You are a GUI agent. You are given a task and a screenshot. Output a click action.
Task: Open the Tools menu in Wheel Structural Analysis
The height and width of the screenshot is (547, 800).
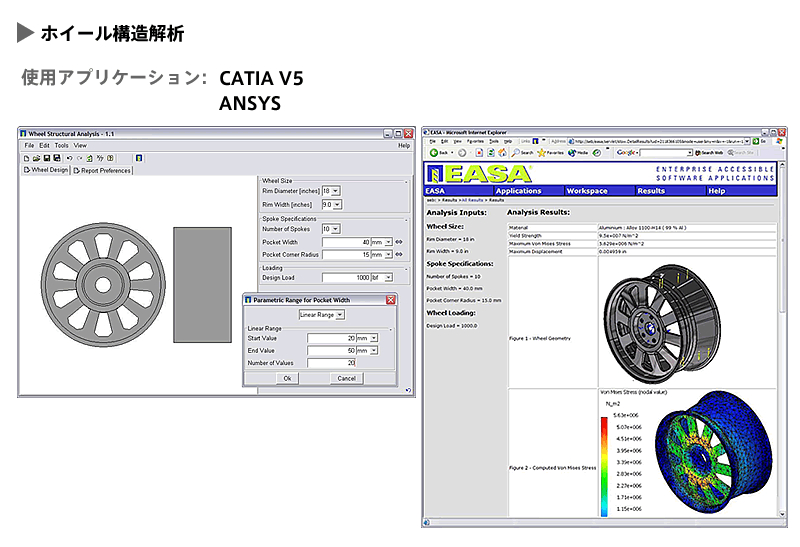point(61,145)
